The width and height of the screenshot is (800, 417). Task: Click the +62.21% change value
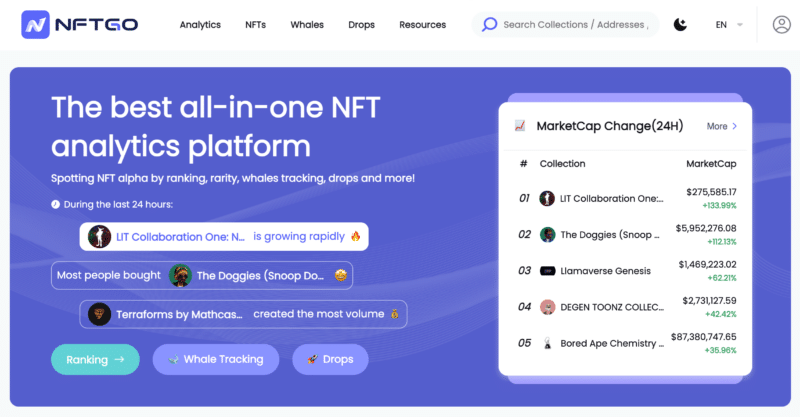pyautogui.click(x=721, y=278)
